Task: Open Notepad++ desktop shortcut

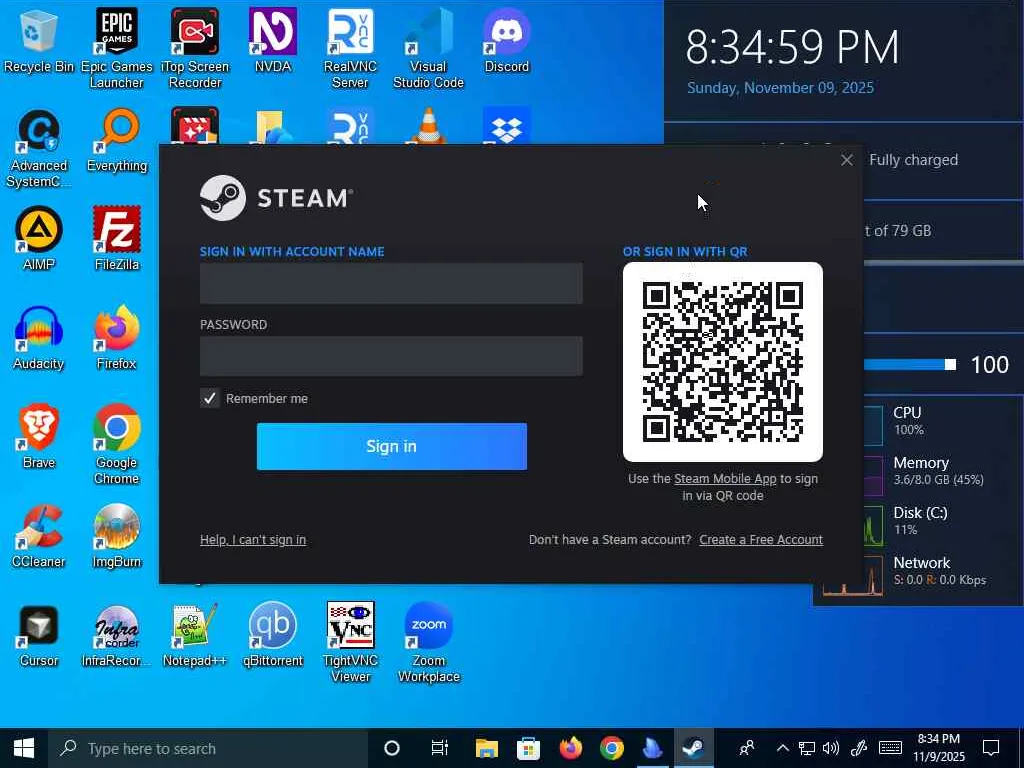Action: [x=195, y=635]
